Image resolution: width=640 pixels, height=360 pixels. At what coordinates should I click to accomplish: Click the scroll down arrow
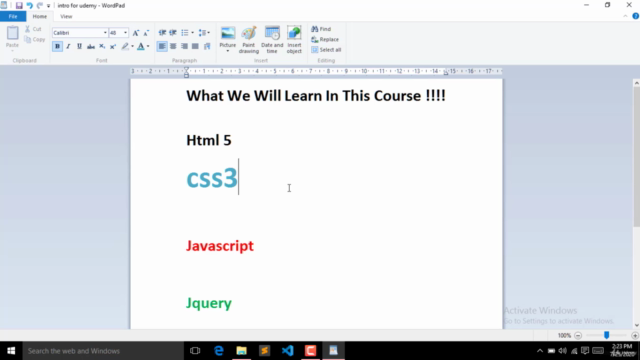(636, 325)
